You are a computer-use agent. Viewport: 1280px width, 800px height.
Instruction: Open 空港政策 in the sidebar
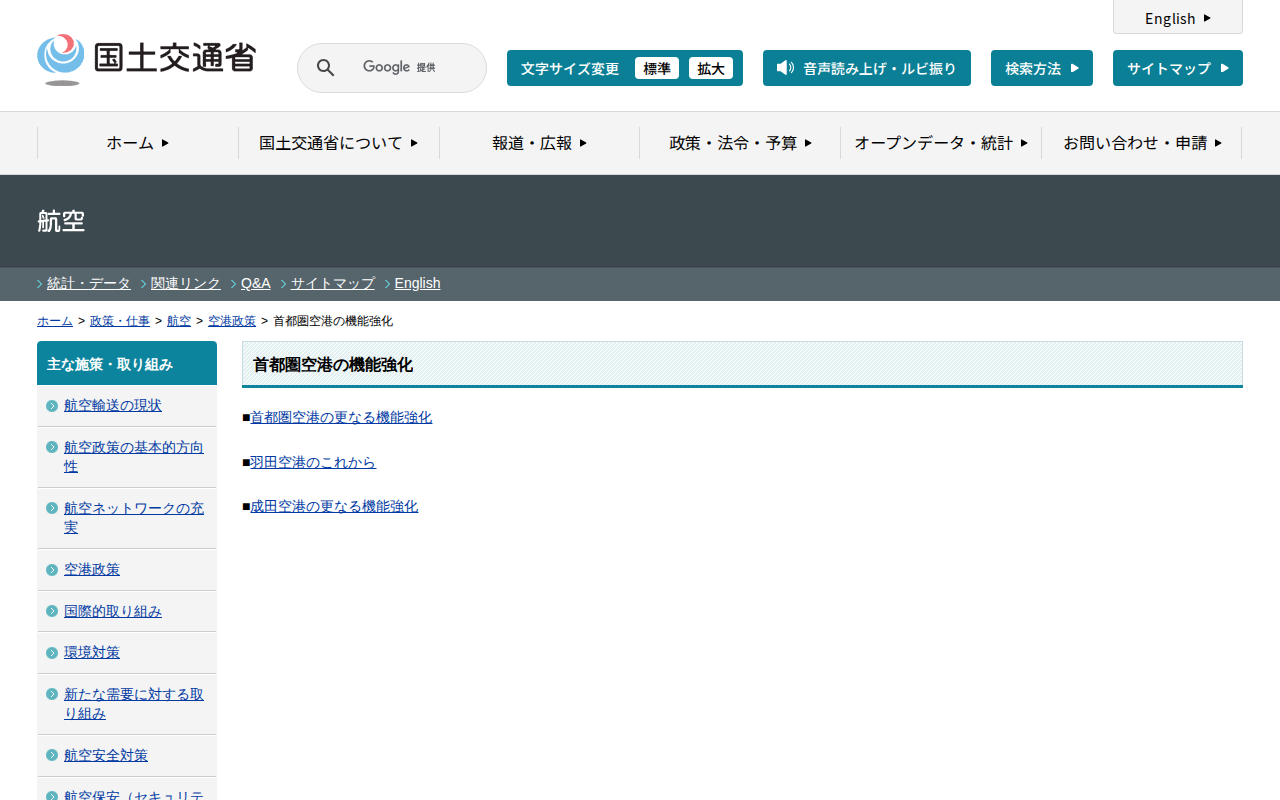coord(92,569)
